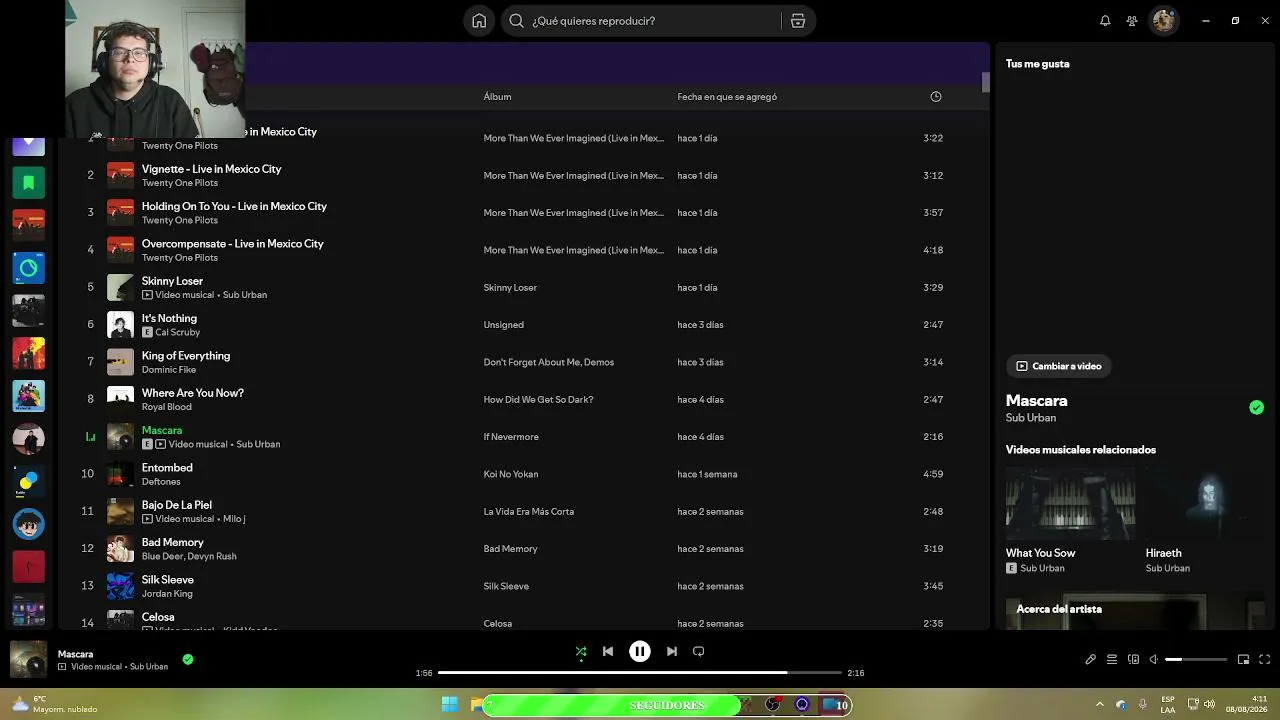The width and height of the screenshot is (1280, 720).
Task: Adjust the volume slider
Action: click(1196, 660)
